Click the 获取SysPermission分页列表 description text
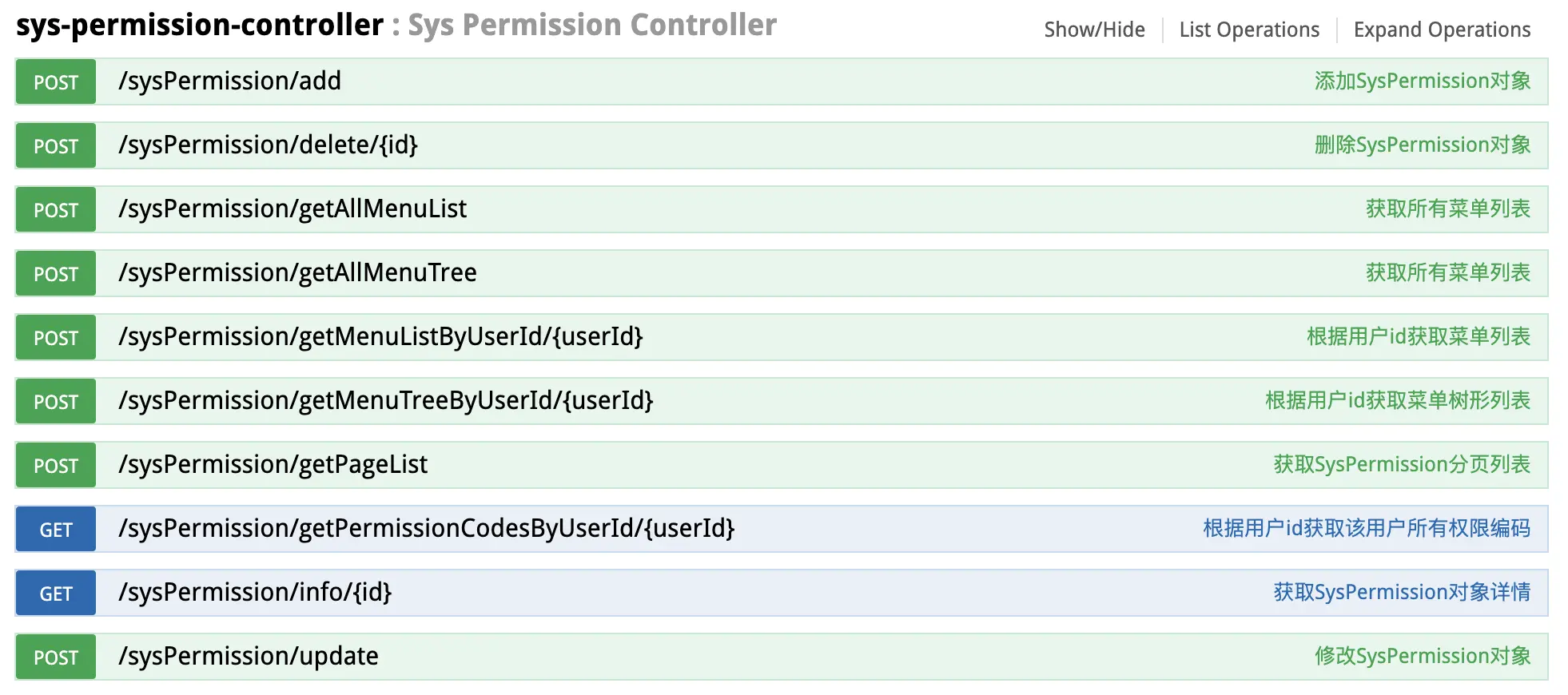The height and width of the screenshot is (695, 1568). tap(1401, 465)
